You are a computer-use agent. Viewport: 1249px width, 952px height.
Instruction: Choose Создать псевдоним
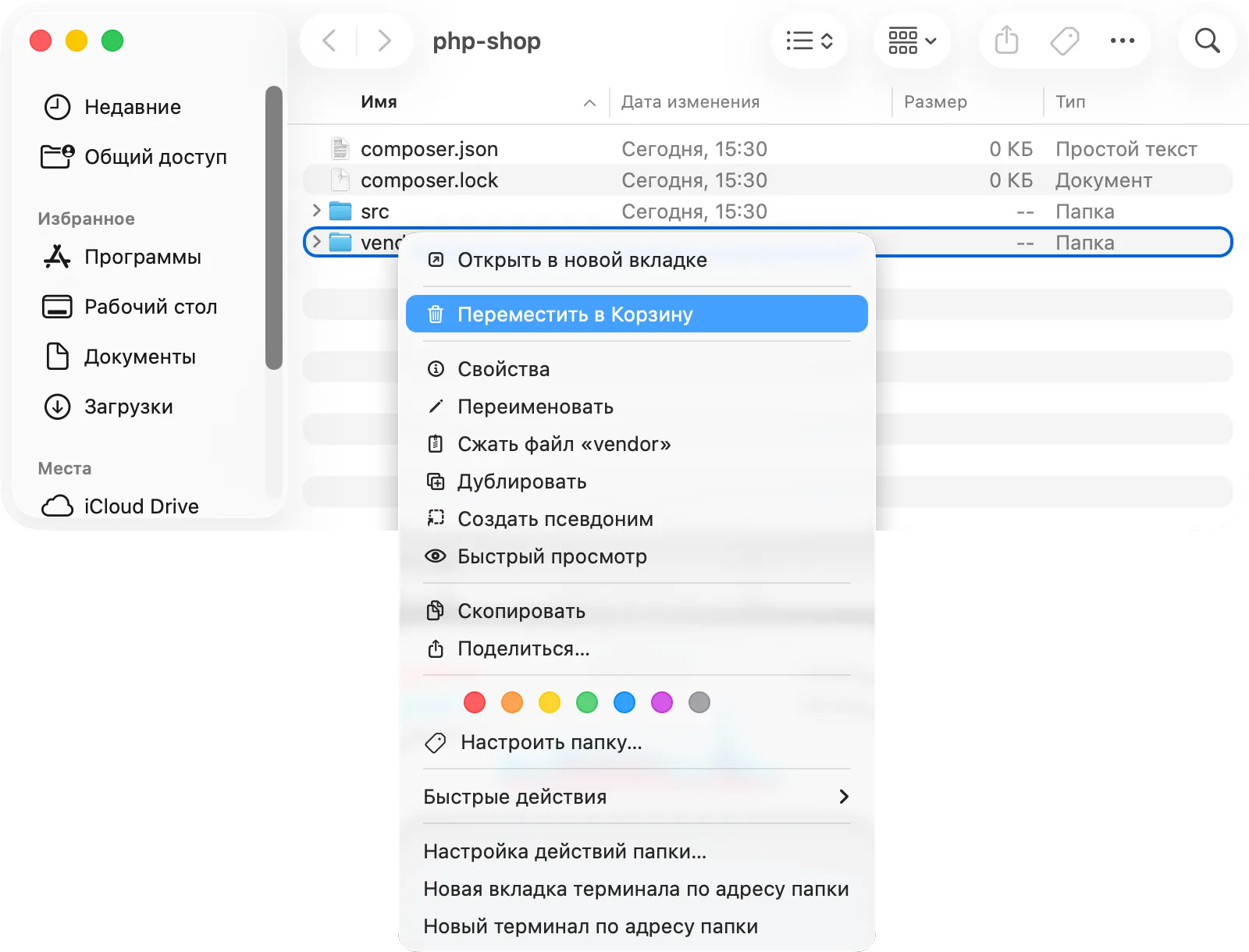(x=637, y=519)
